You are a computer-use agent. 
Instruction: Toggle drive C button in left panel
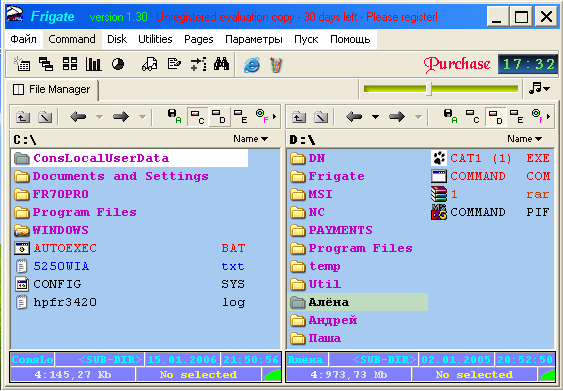(x=198, y=117)
